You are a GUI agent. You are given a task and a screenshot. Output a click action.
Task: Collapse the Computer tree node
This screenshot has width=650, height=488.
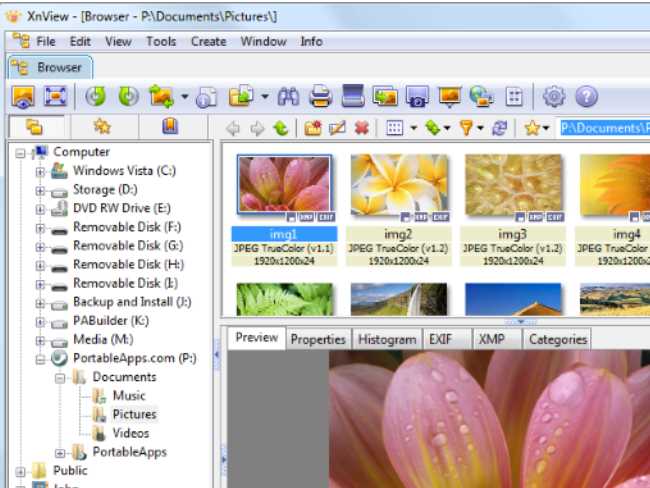pos(20,153)
